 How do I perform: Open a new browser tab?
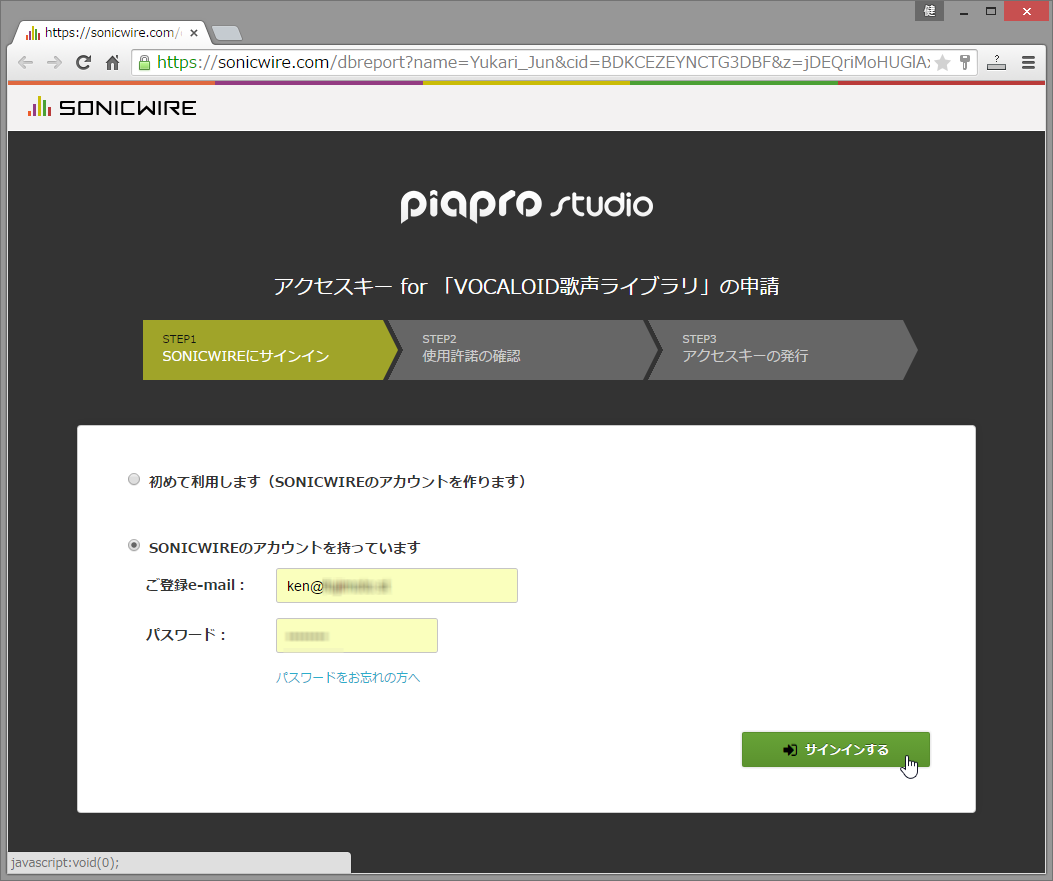[227, 33]
